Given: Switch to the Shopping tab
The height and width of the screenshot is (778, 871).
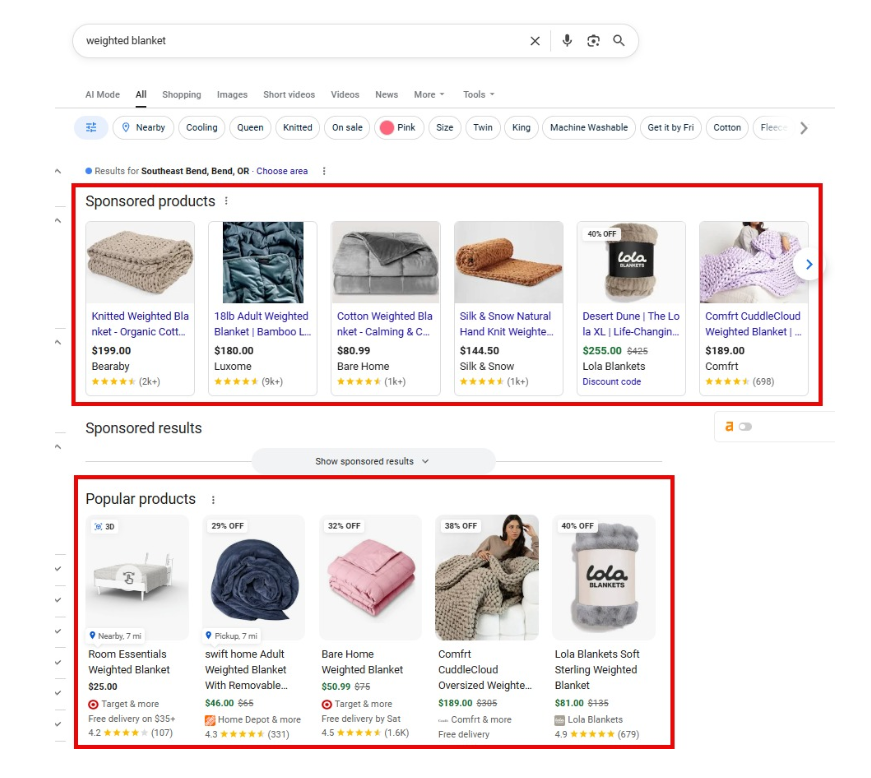Looking at the screenshot, I should (x=181, y=95).
